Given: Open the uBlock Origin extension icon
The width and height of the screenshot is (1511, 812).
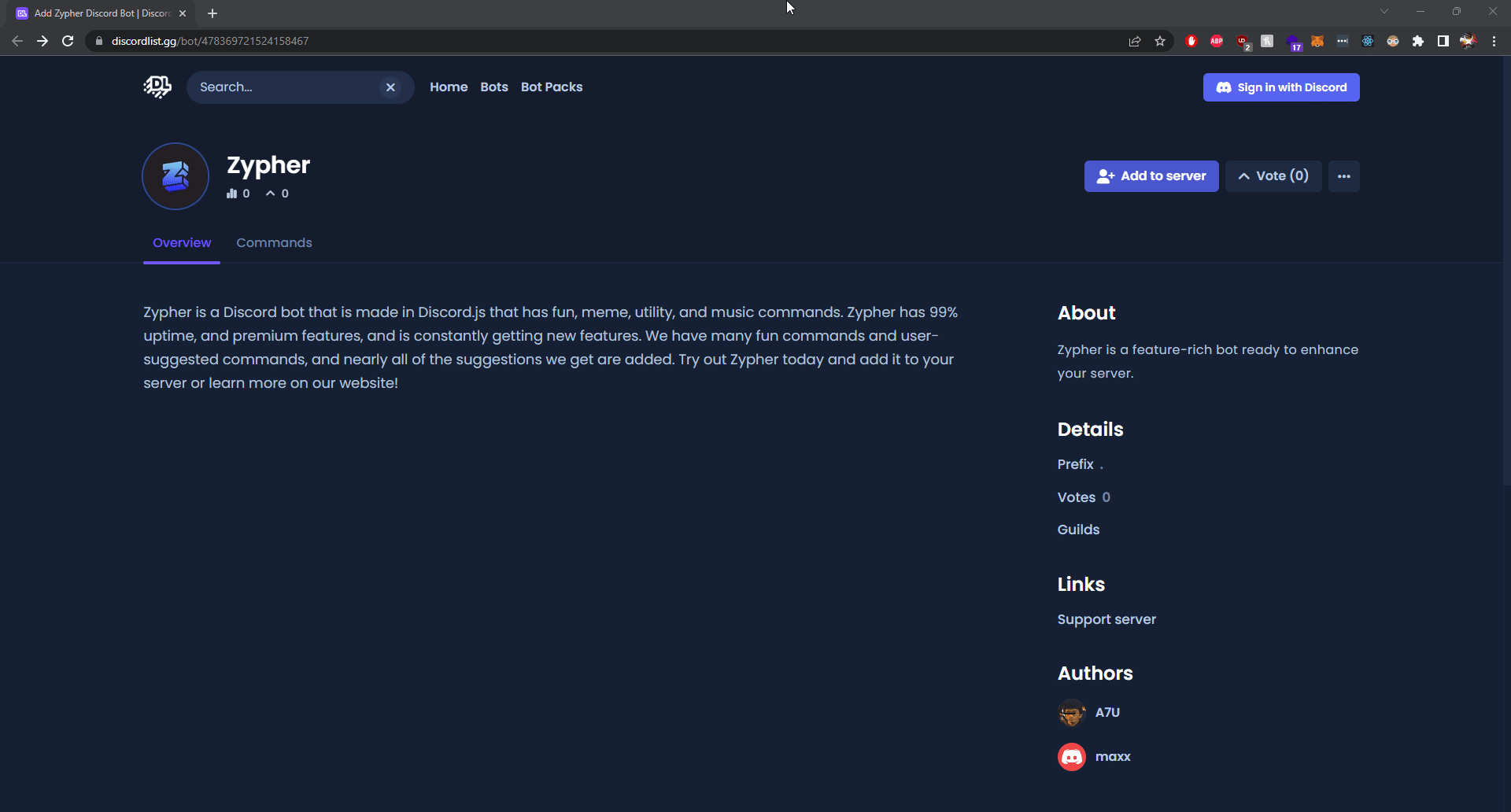Looking at the screenshot, I should click(x=1243, y=41).
